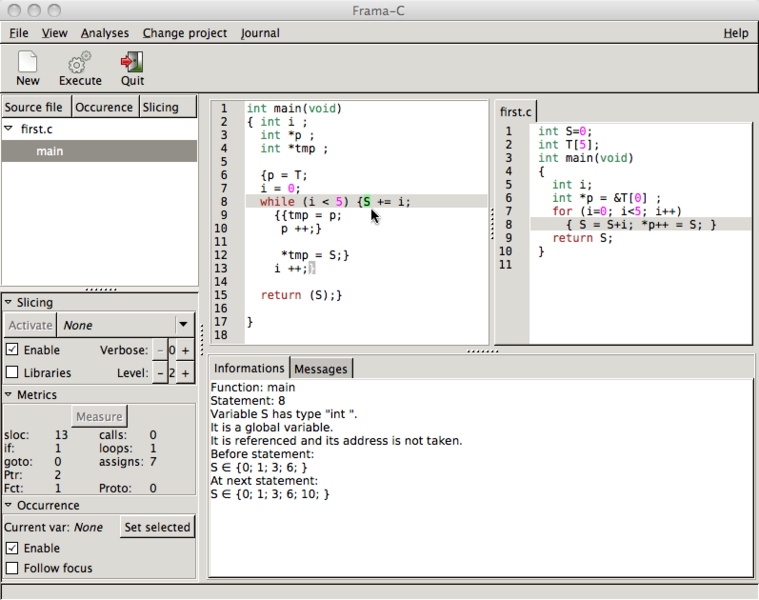Click the Set selected button
This screenshot has width=759, height=600.
(x=157, y=527)
